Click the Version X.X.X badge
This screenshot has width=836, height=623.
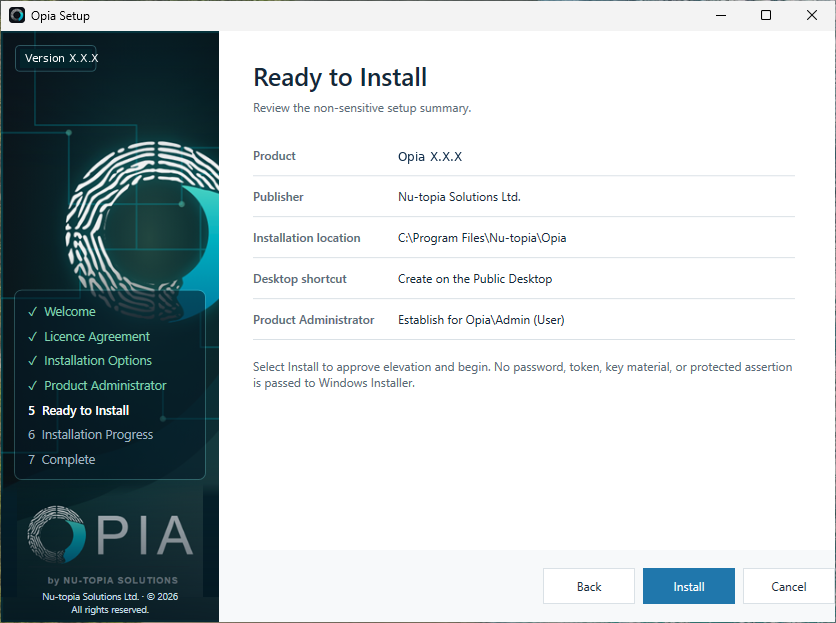coord(56,58)
